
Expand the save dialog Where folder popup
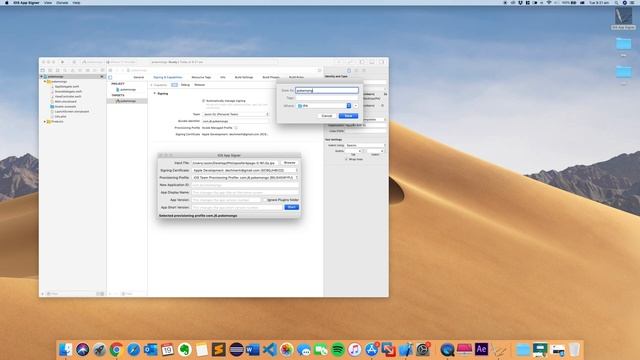324,106
